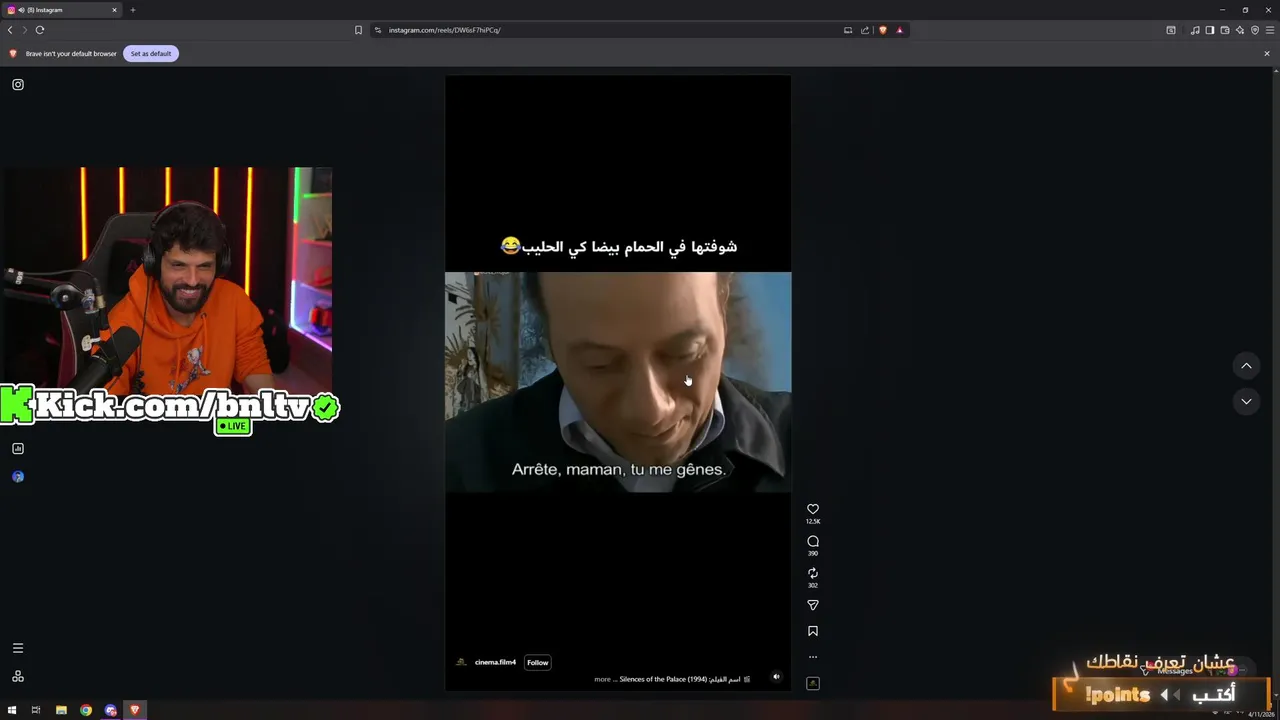
Task: Open the Instagram home logo
Action: click(x=18, y=84)
